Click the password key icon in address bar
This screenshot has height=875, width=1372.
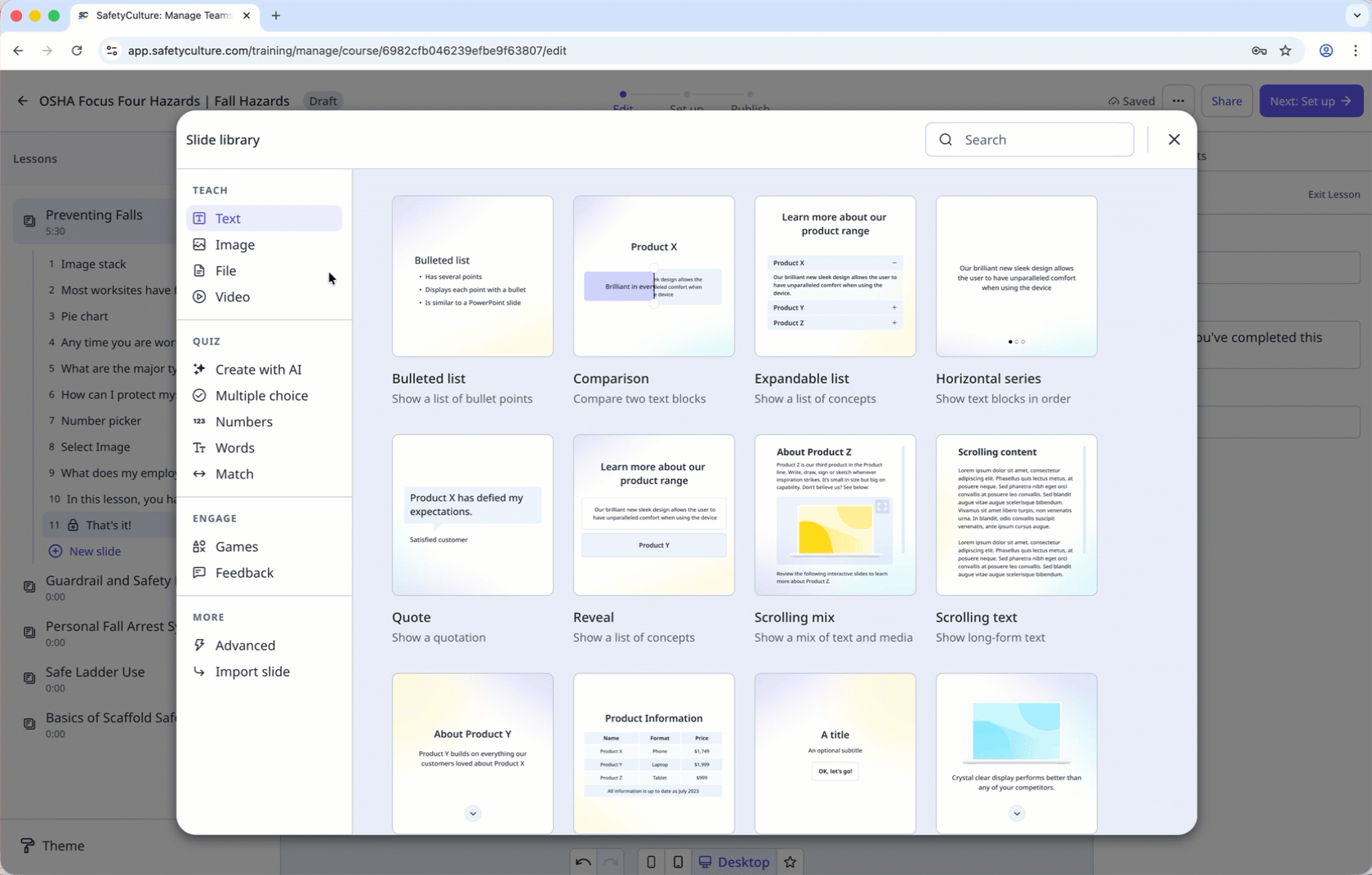click(x=1258, y=51)
